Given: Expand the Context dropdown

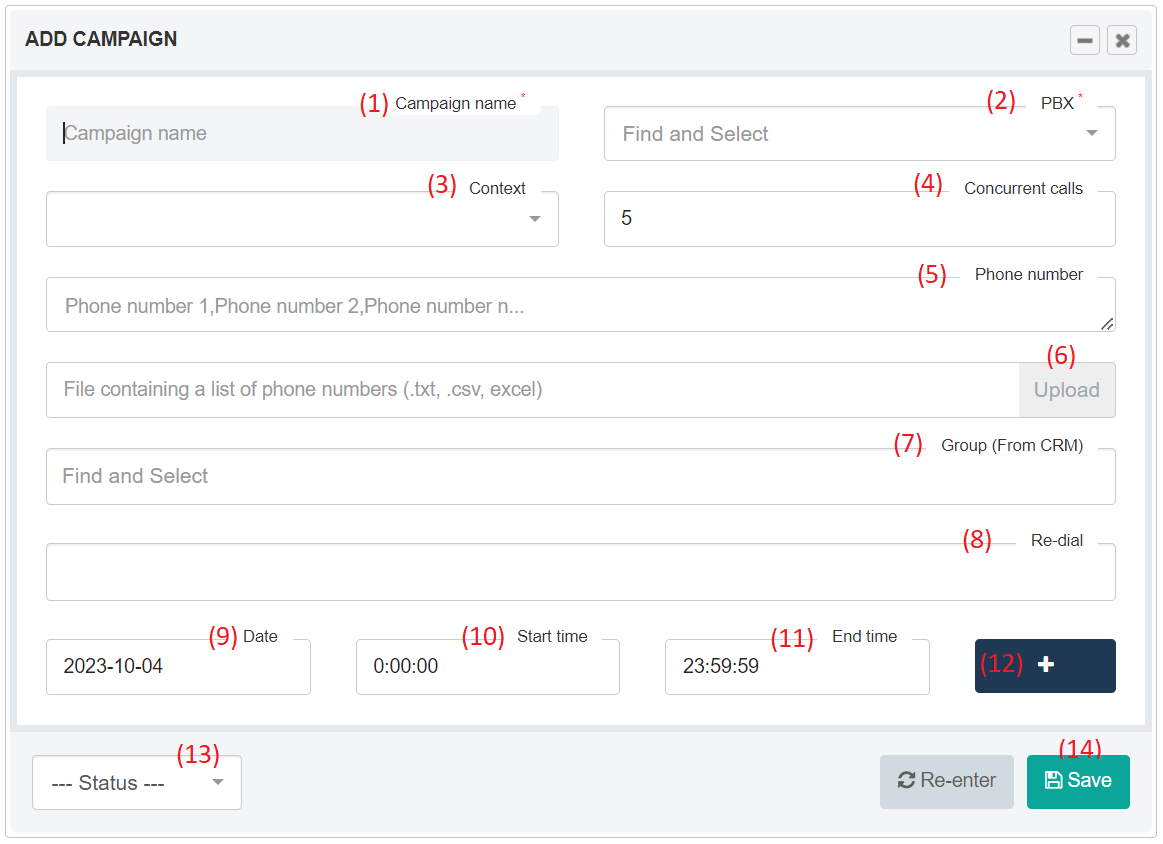Looking at the screenshot, I should [535, 219].
